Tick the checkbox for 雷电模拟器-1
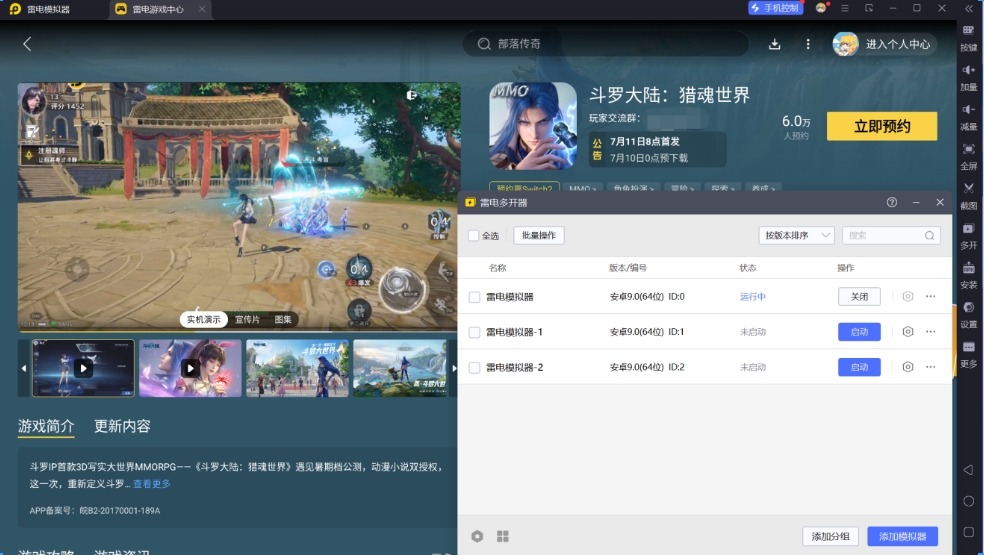The height and width of the screenshot is (555, 984). pos(474,332)
